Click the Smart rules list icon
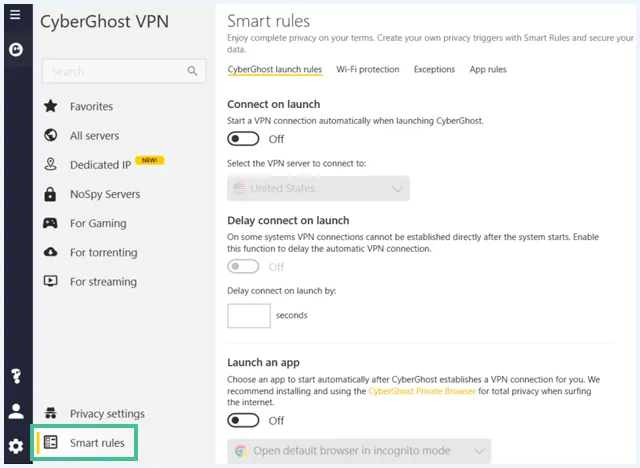 pyautogui.click(x=51, y=442)
